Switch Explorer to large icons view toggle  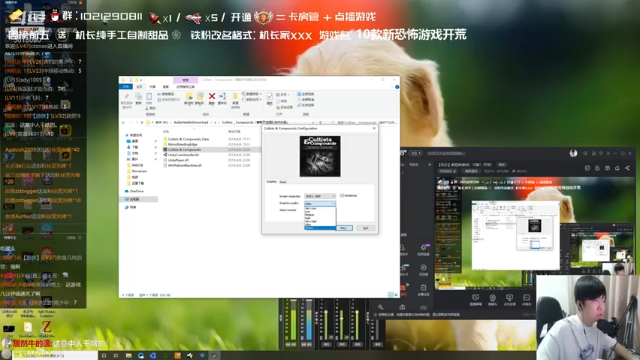tap(396, 294)
